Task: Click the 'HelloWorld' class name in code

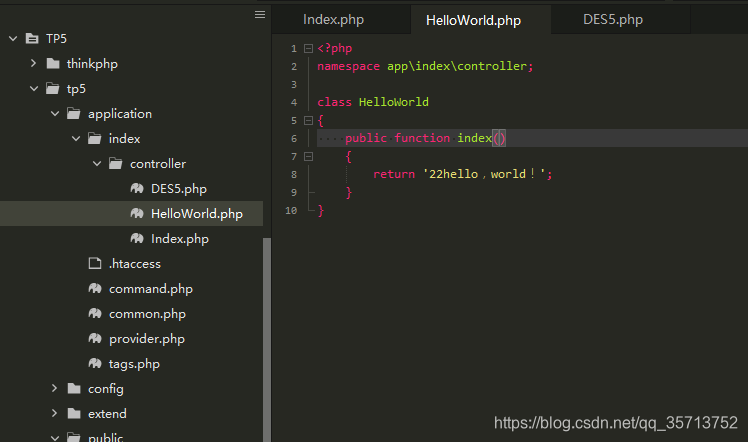Action: tap(394, 102)
